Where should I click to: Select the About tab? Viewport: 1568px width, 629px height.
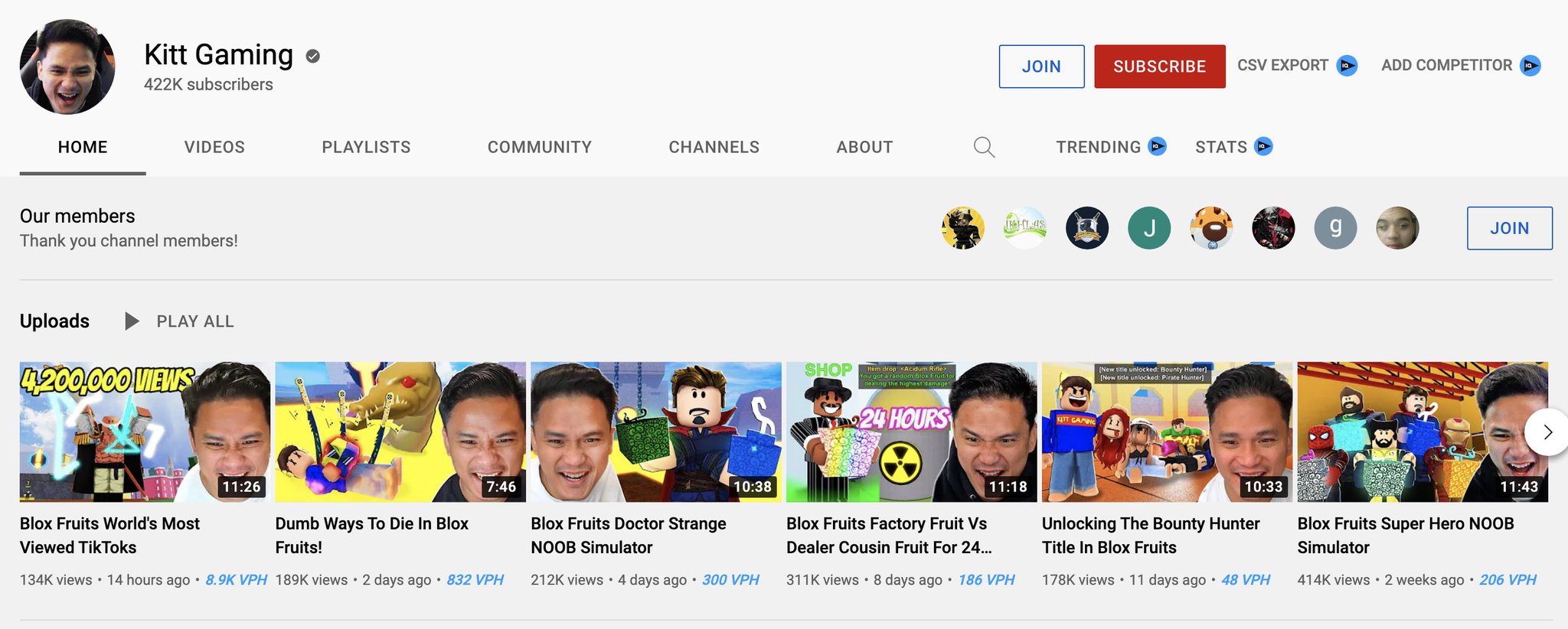864,147
